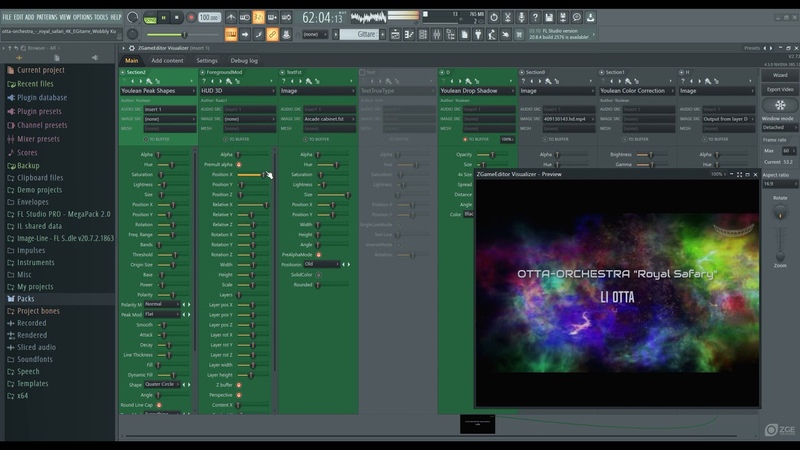Open the Youlean Drop Shadow effect dropdown

[477, 91]
